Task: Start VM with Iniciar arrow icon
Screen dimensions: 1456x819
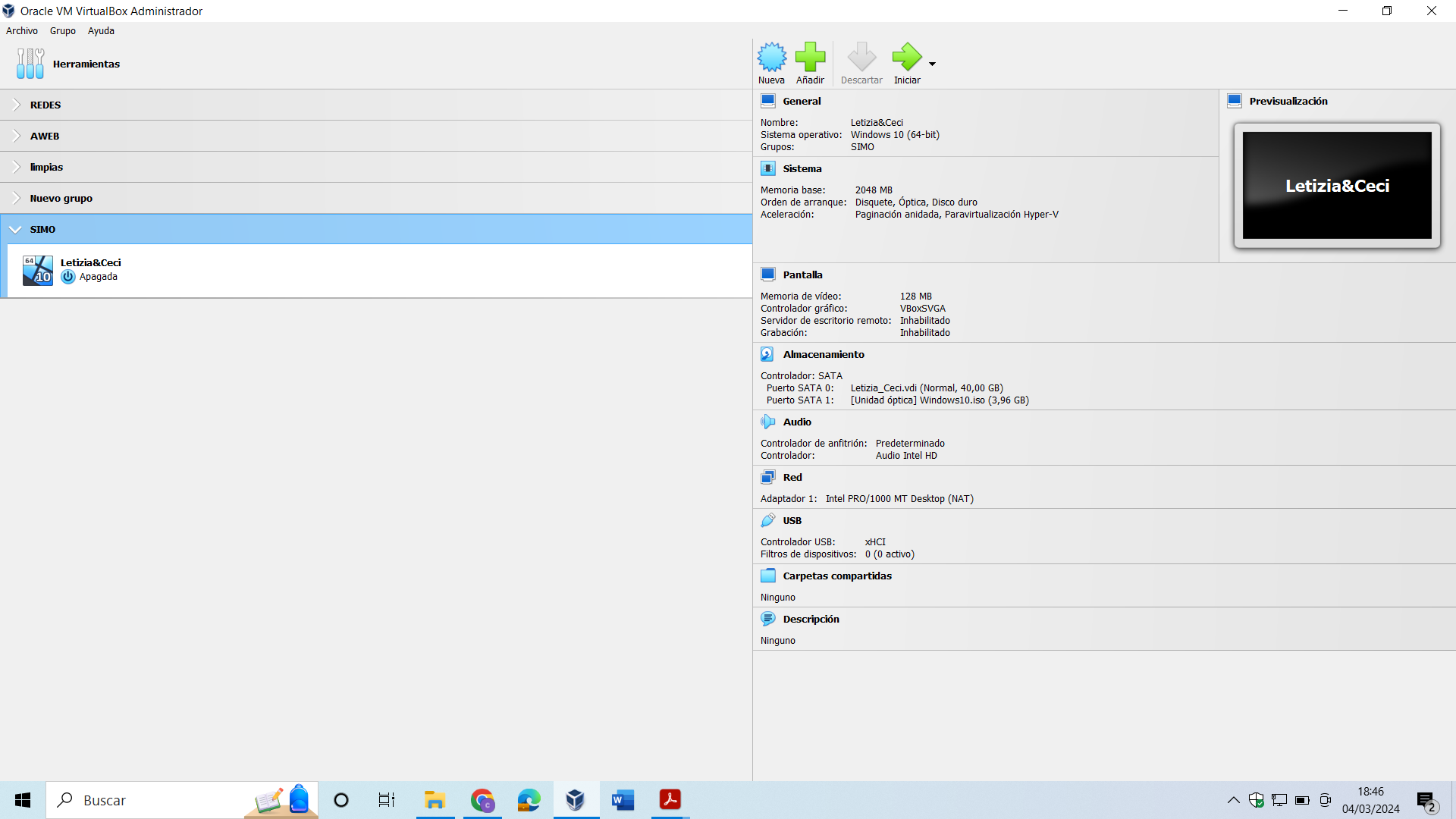Action: 906,57
